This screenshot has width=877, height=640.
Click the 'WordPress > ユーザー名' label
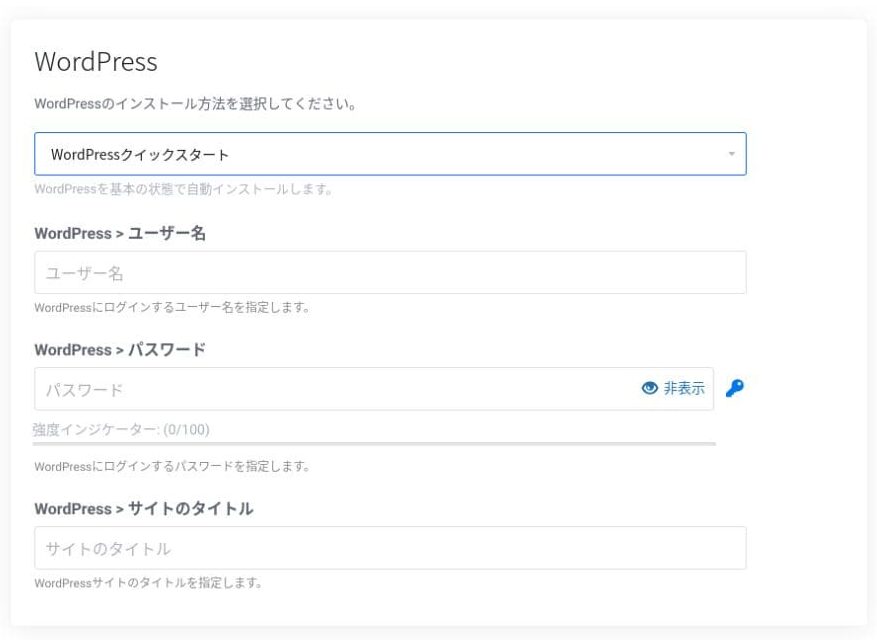pyautogui.click(x=120, y=233)
